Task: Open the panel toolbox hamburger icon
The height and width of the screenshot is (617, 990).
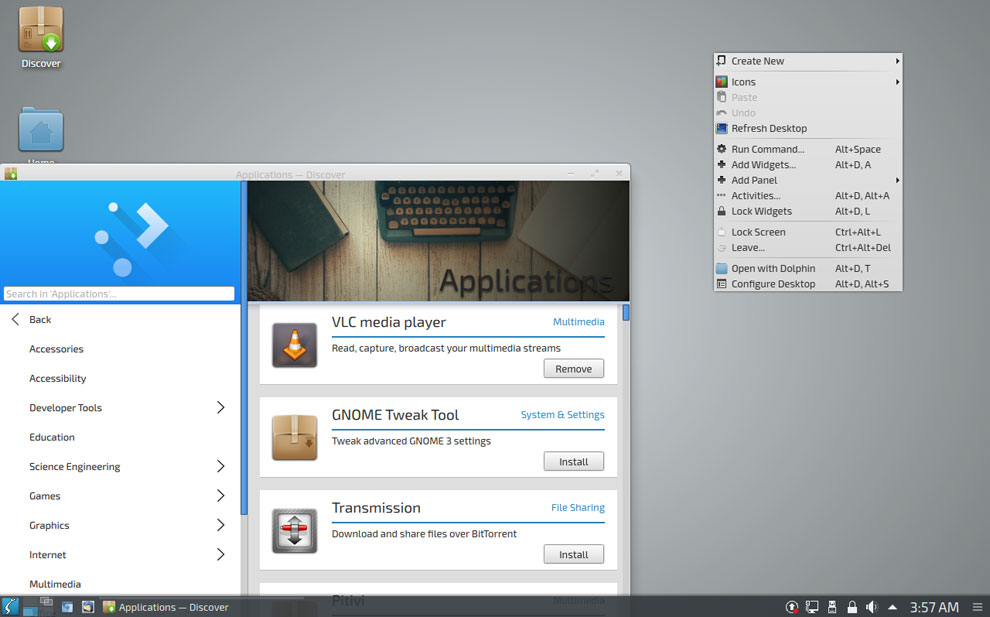Action: pos(977,607)
